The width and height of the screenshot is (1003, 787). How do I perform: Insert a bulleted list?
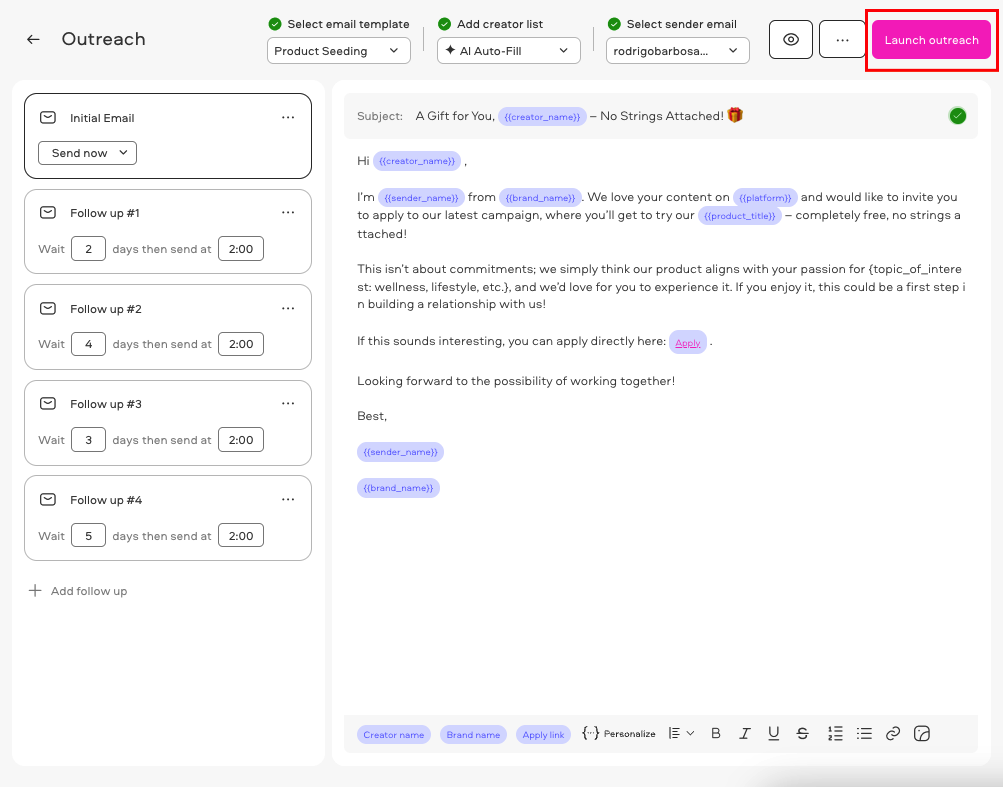coord(864,733)
